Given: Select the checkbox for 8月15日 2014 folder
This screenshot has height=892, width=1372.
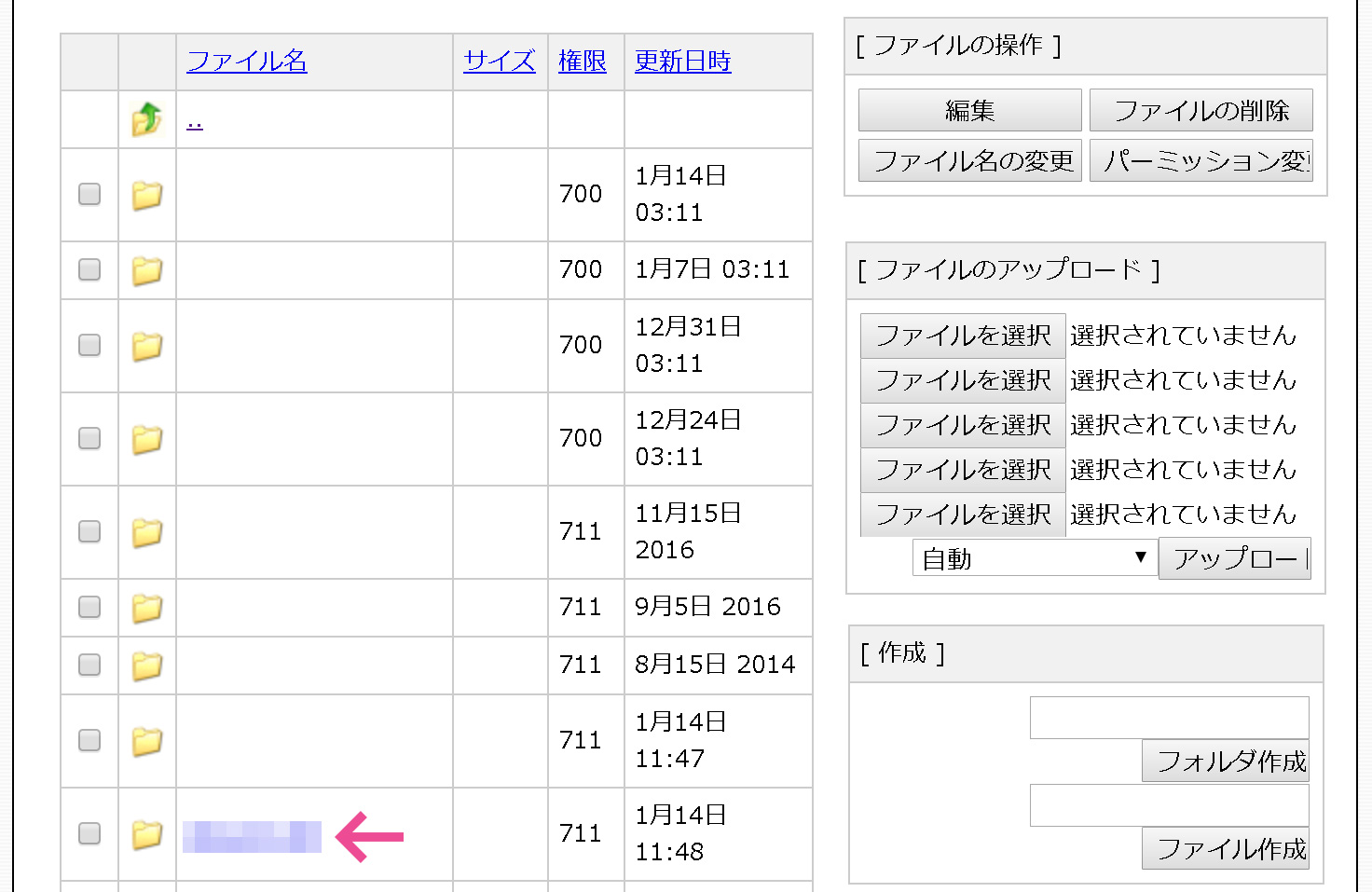Looking at the screenshot, I should click(x=89, y=665).
